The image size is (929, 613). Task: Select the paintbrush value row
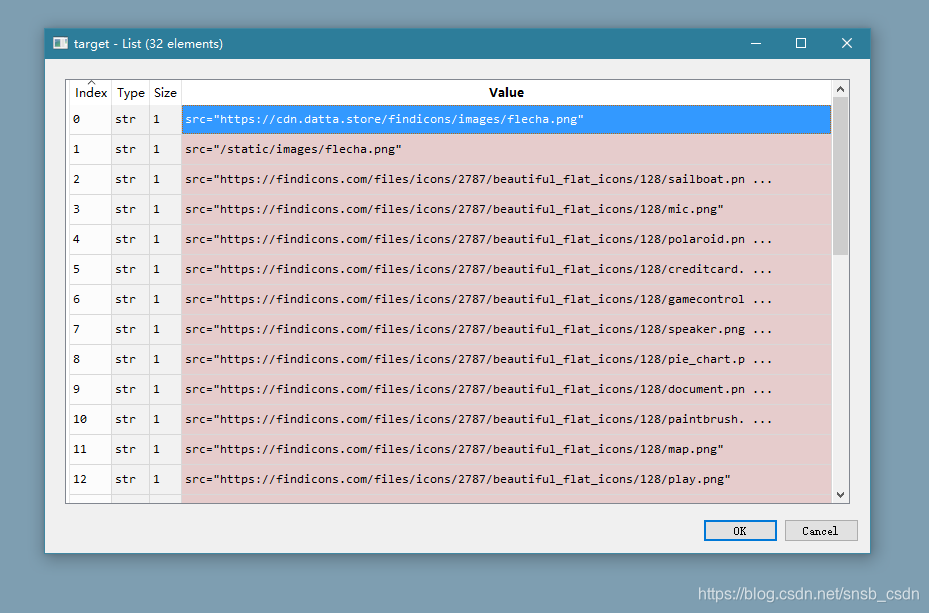point(506,419)
